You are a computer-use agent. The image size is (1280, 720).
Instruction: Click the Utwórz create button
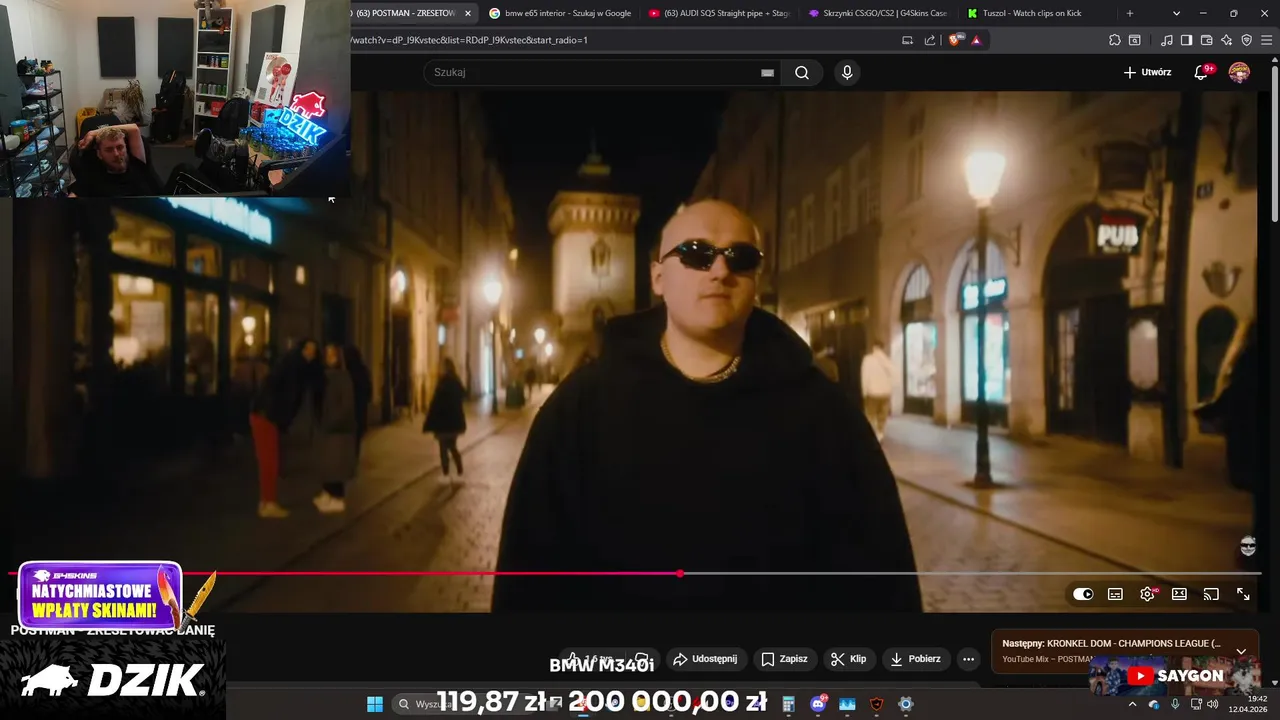click(1146, 72)
